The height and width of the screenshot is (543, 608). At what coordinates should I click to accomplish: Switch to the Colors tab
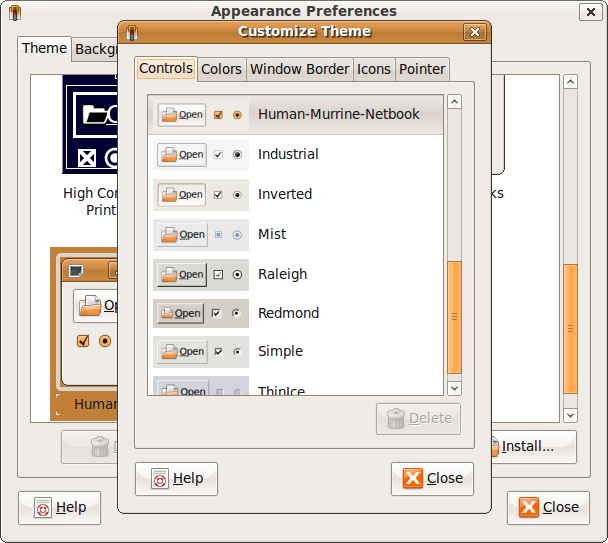pos(221,69)
